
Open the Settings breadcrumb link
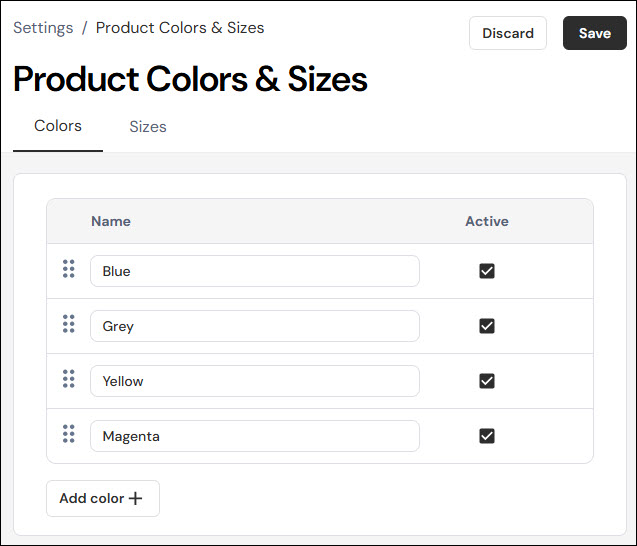[43, 28]
